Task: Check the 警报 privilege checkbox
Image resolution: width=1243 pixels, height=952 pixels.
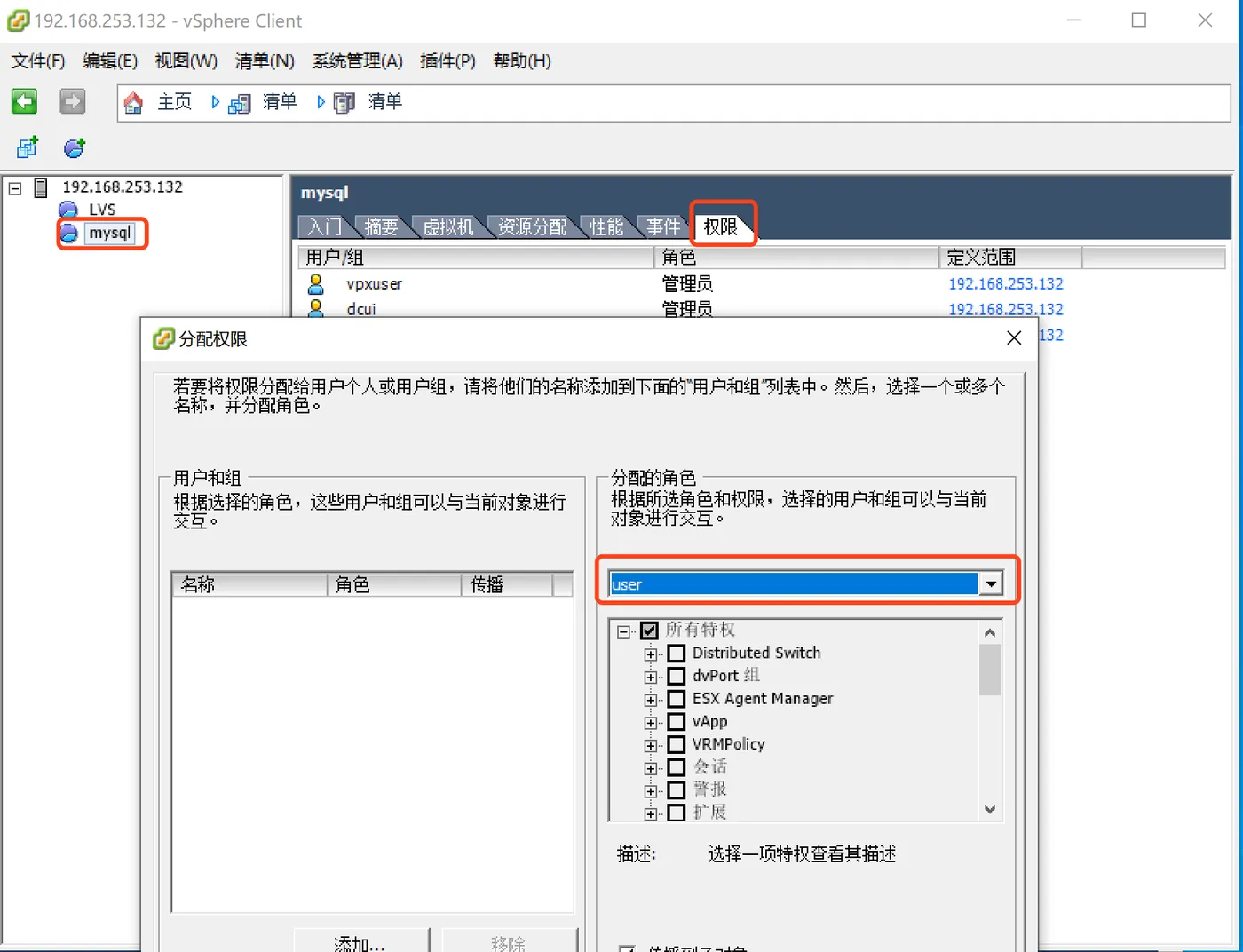Action: [x=677, y=789]
